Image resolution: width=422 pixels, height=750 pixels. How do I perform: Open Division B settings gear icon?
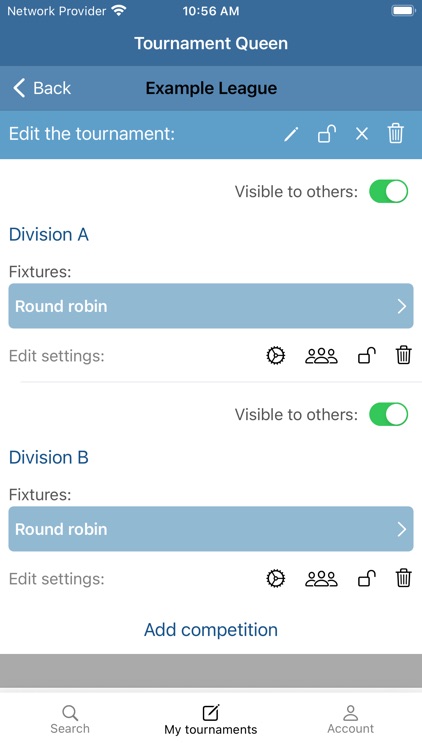(x=276, y=579)
